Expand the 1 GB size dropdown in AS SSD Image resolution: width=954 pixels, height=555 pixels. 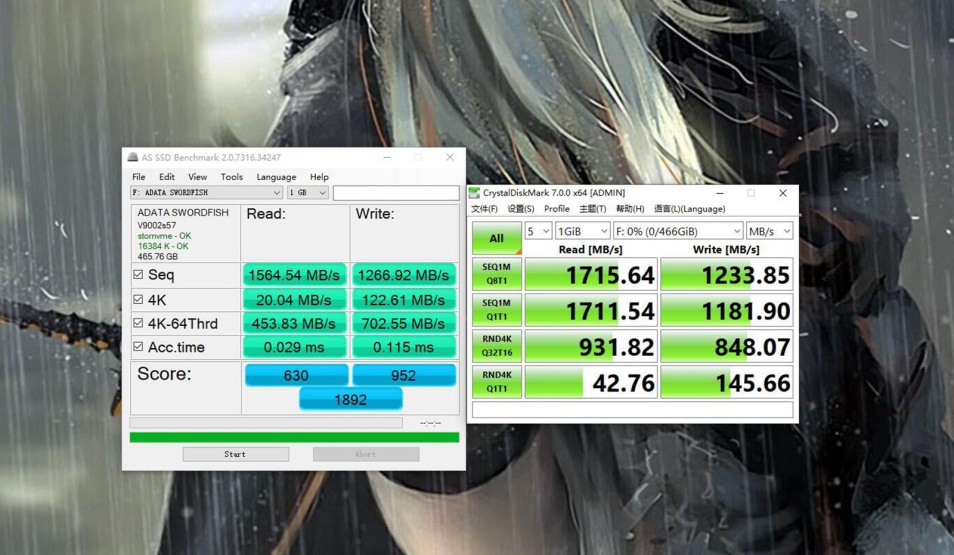pyautogui.click(x=308, y=193)
